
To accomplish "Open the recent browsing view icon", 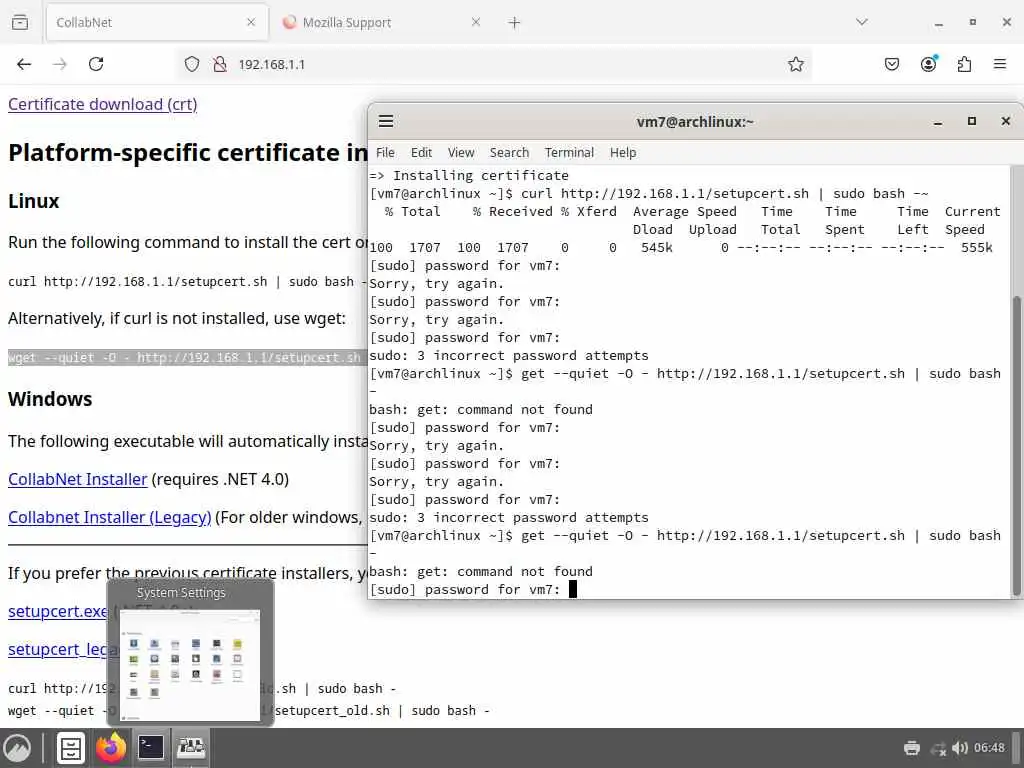I will (x=20, y=22).
